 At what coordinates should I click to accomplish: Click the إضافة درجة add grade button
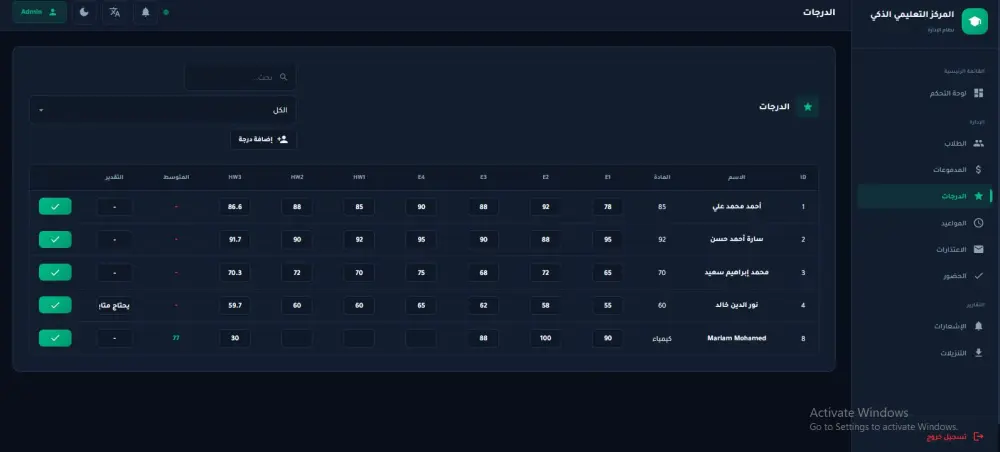pos(263,139)
